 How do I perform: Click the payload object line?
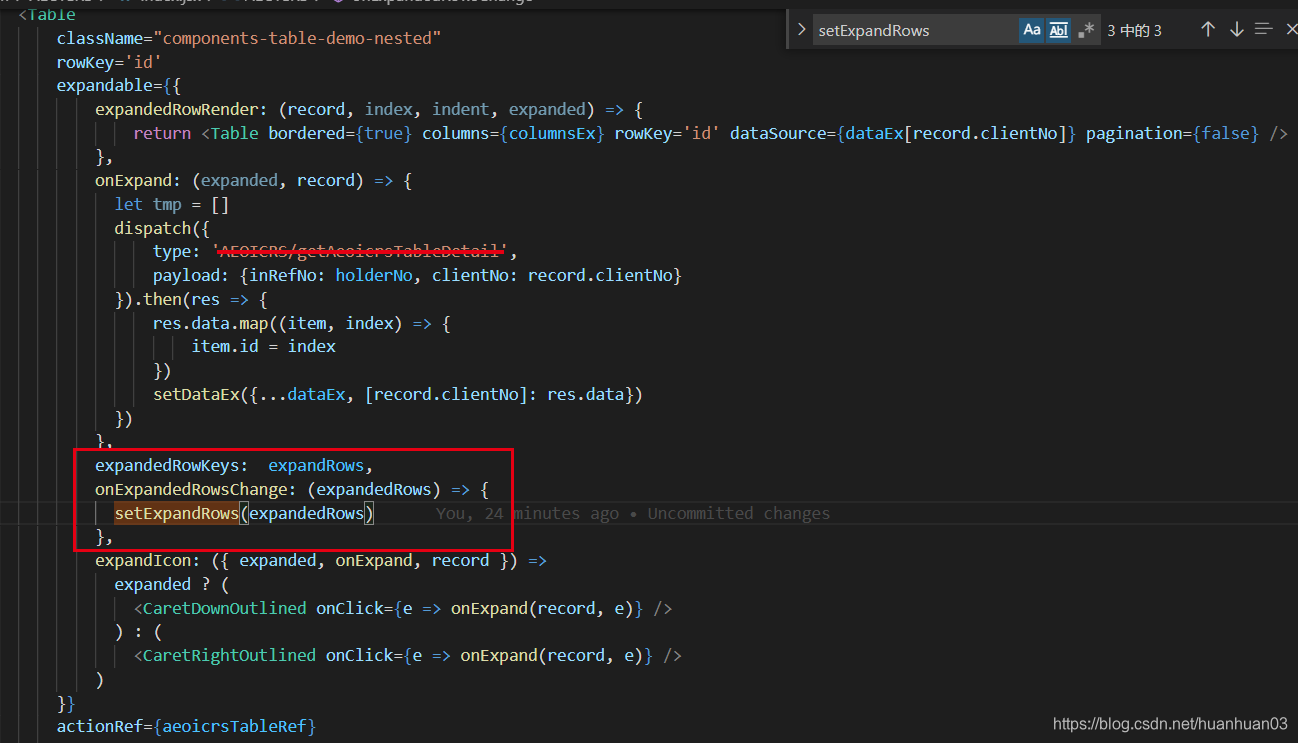point(417,275)
